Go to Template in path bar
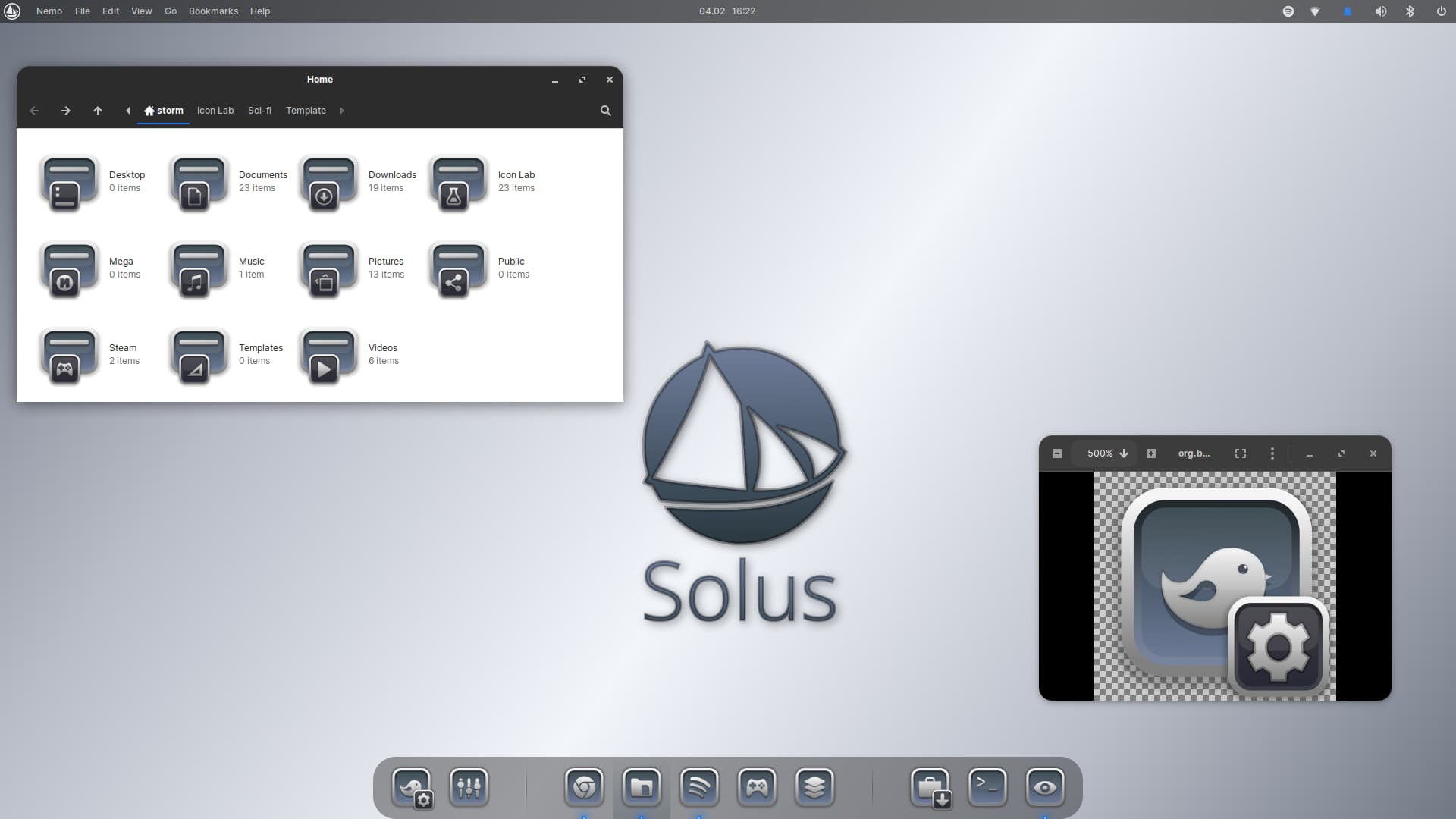This screenshot has height=819, width=1456. pyautogui.click(x=306, y=111)
